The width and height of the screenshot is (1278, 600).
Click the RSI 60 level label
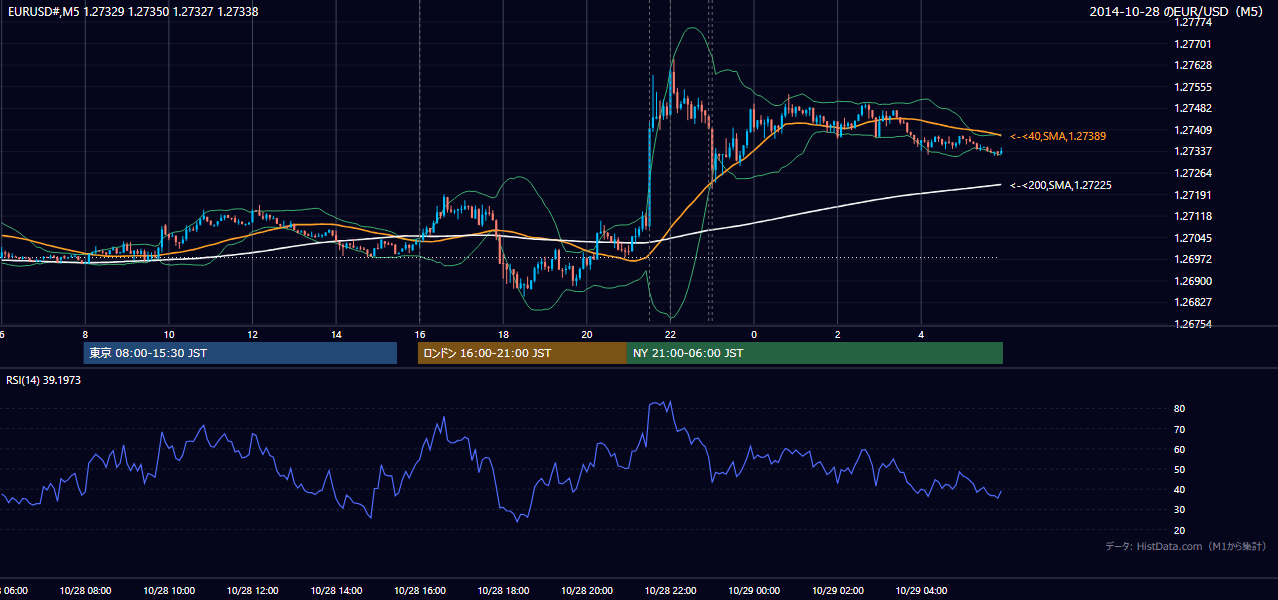coord(1179,449)
